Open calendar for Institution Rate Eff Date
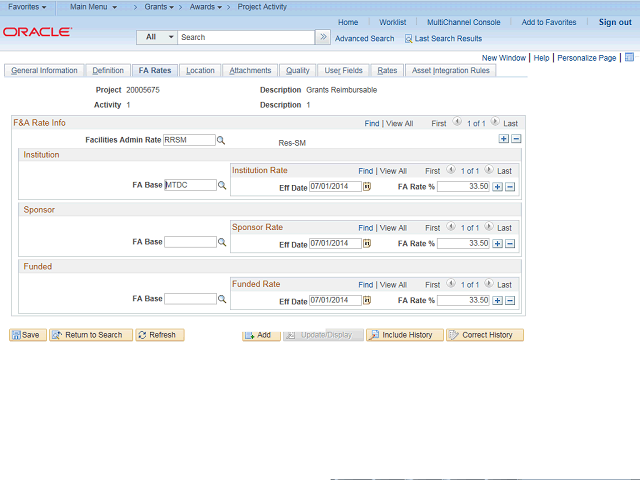This screenshot has height=480, width=640. point(367,187)
